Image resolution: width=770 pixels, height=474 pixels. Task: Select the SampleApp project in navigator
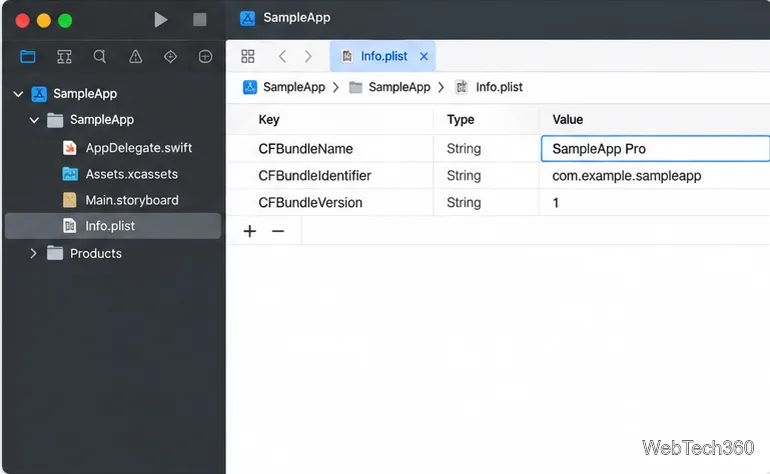(x=85, y=93)
